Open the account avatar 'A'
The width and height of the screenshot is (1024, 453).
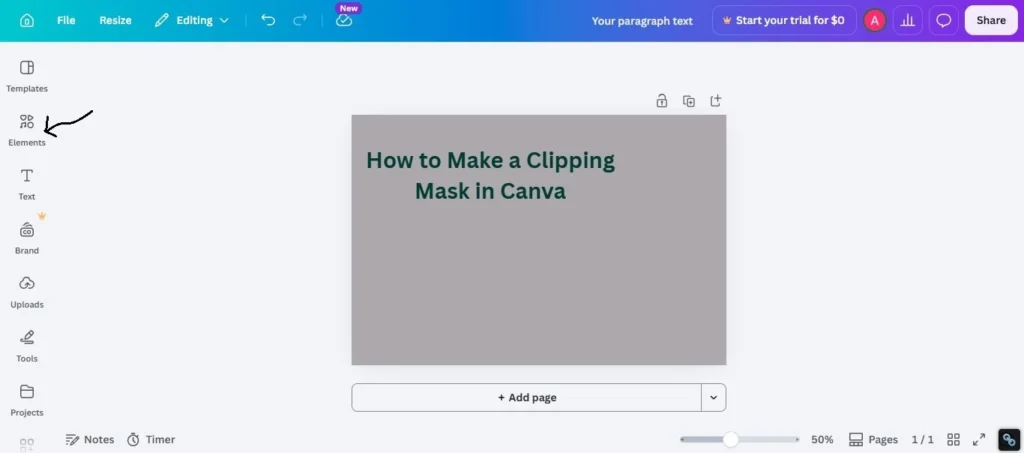click(874, 21)
